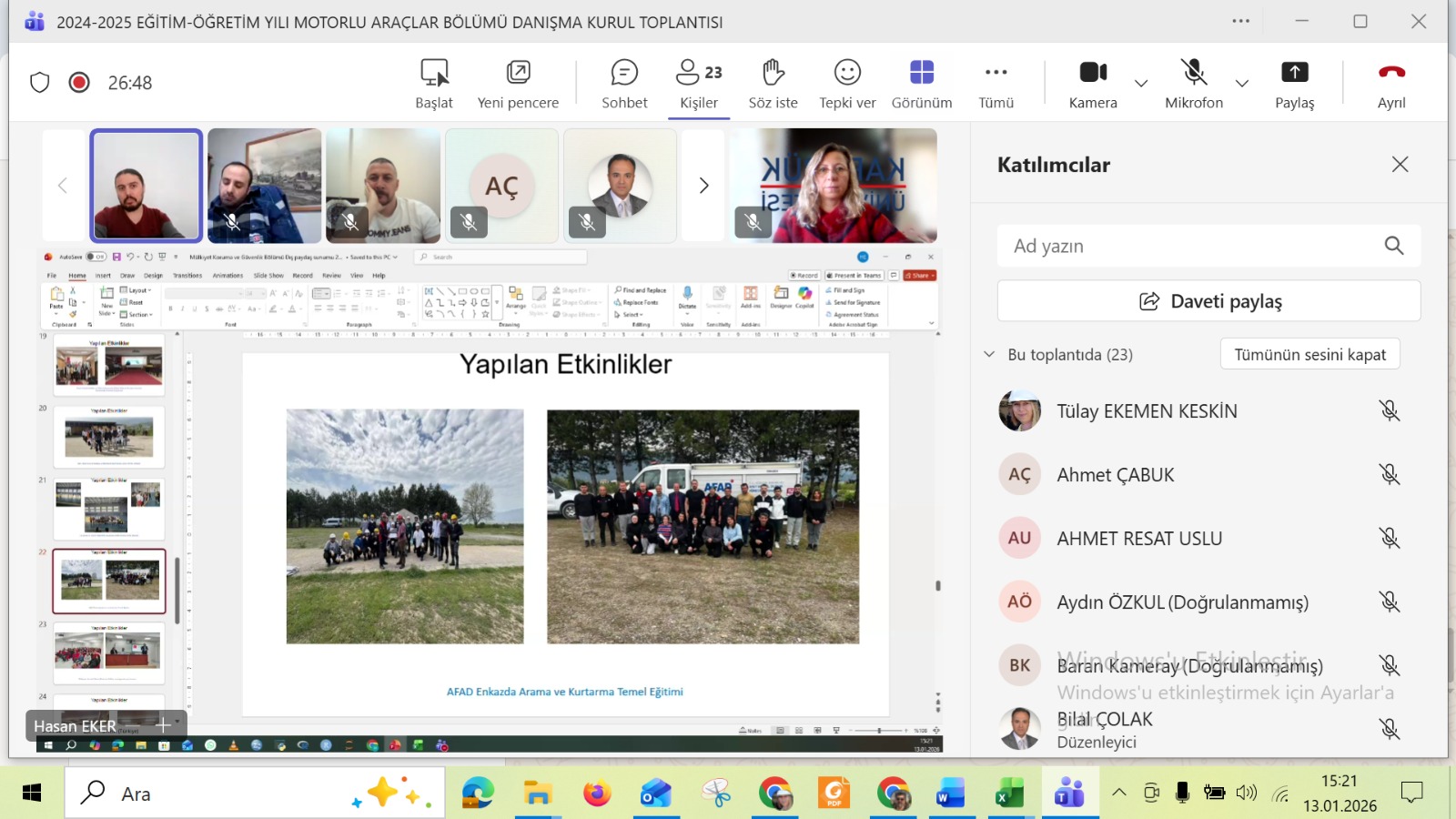1456x819 pixels.
Task: Click the Daveti paylaş button
Action: coord(1208,301)
